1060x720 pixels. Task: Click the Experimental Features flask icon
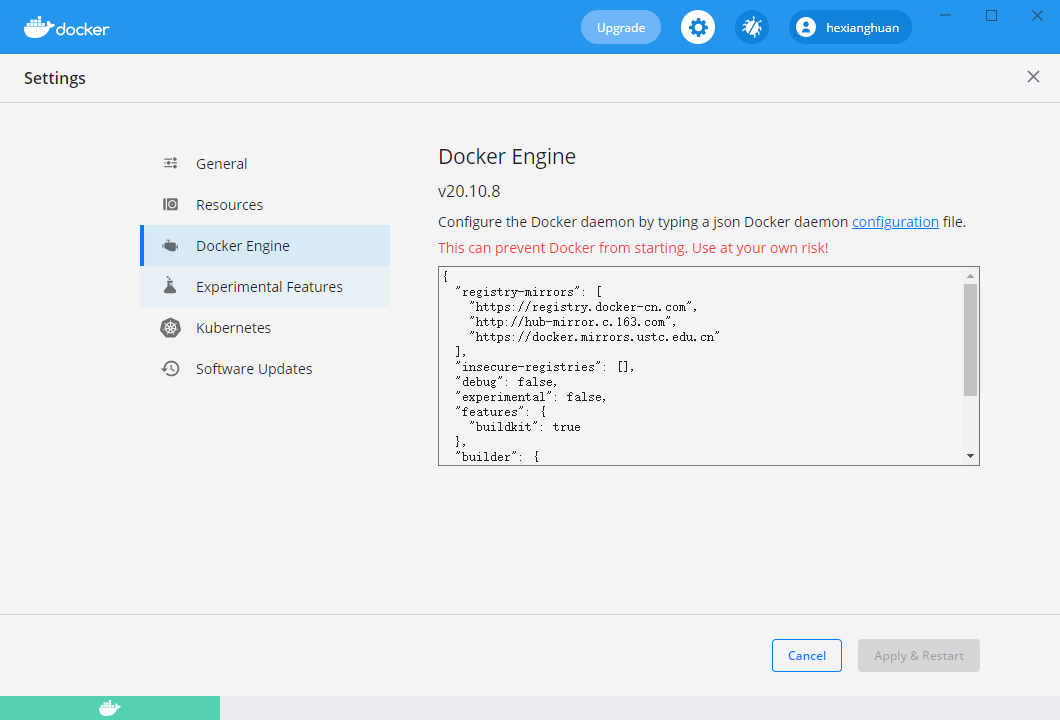pyautogui.click(x=170, y=285)
